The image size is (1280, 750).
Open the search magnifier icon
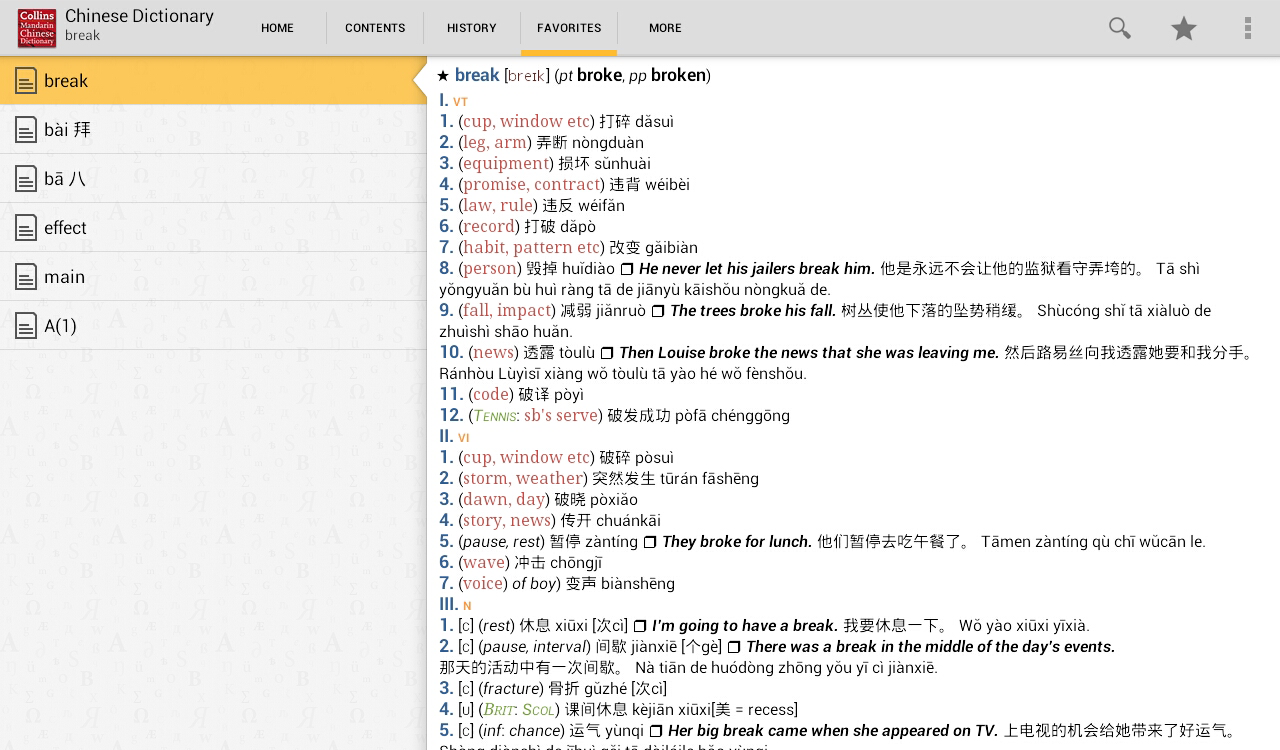(1120, 28)
